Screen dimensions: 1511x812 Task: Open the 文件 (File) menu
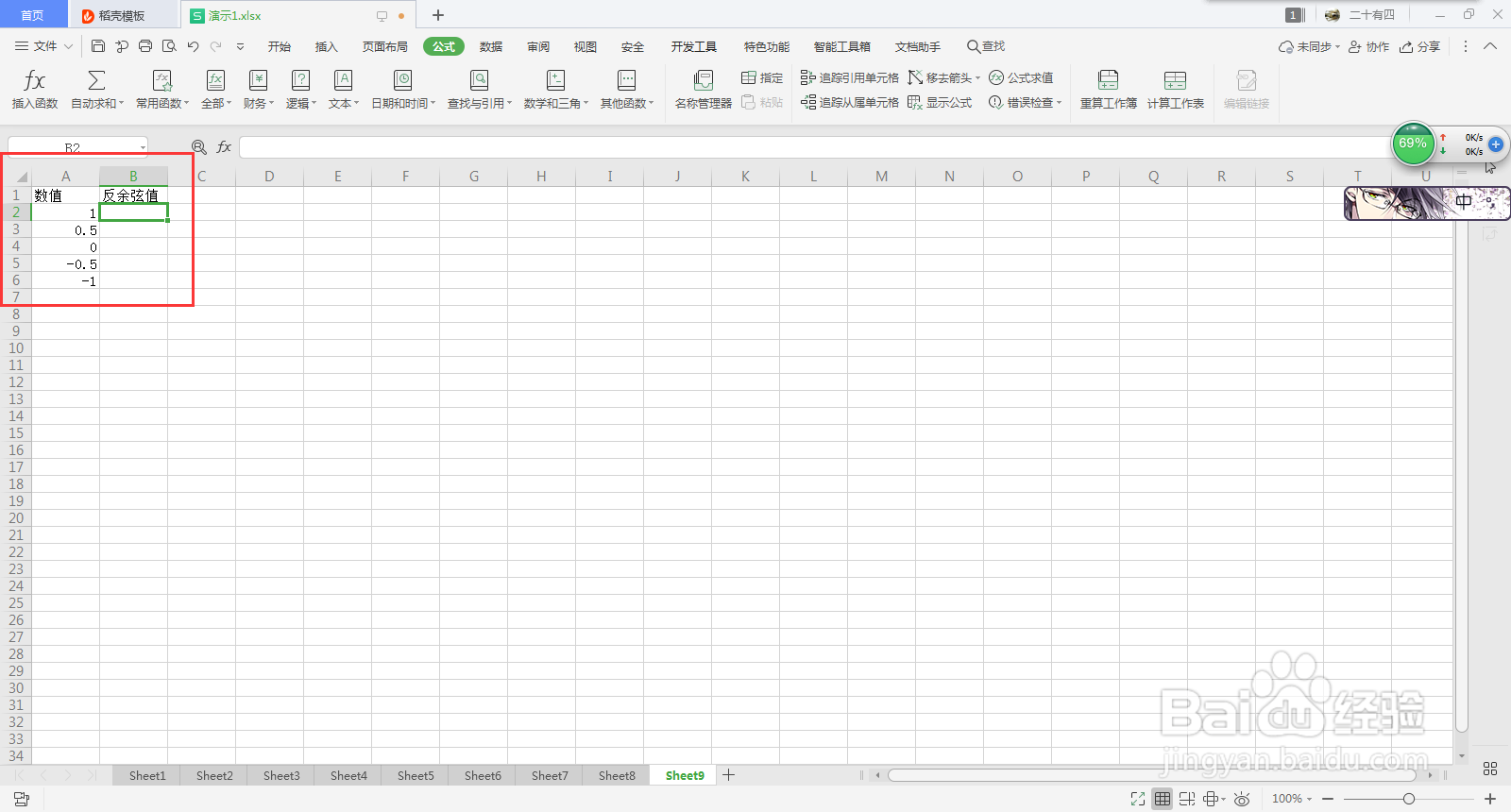(43, 46)
